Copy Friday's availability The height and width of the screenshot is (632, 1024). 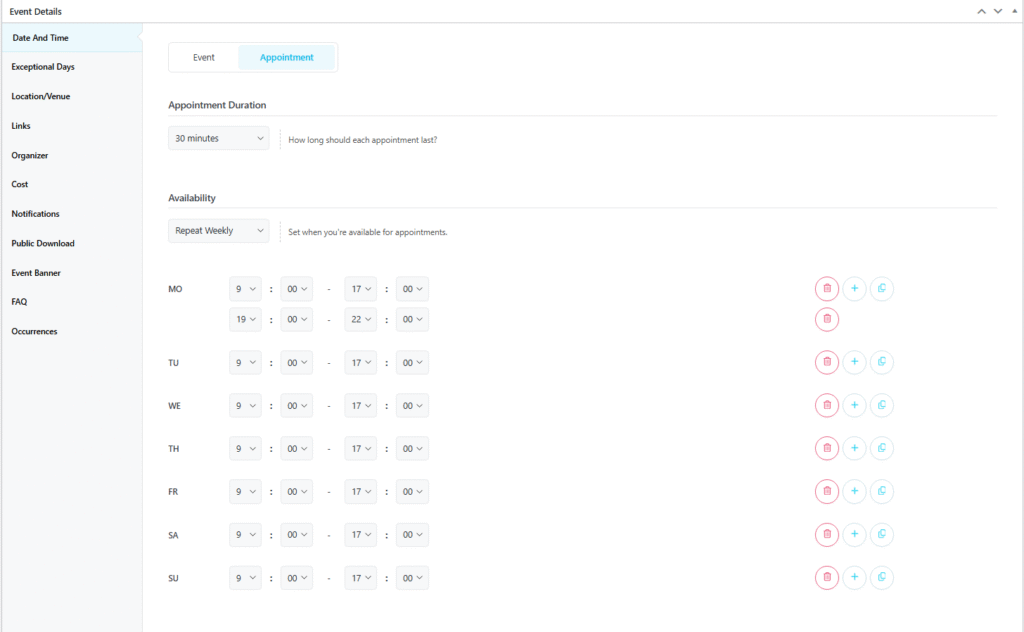882,492
